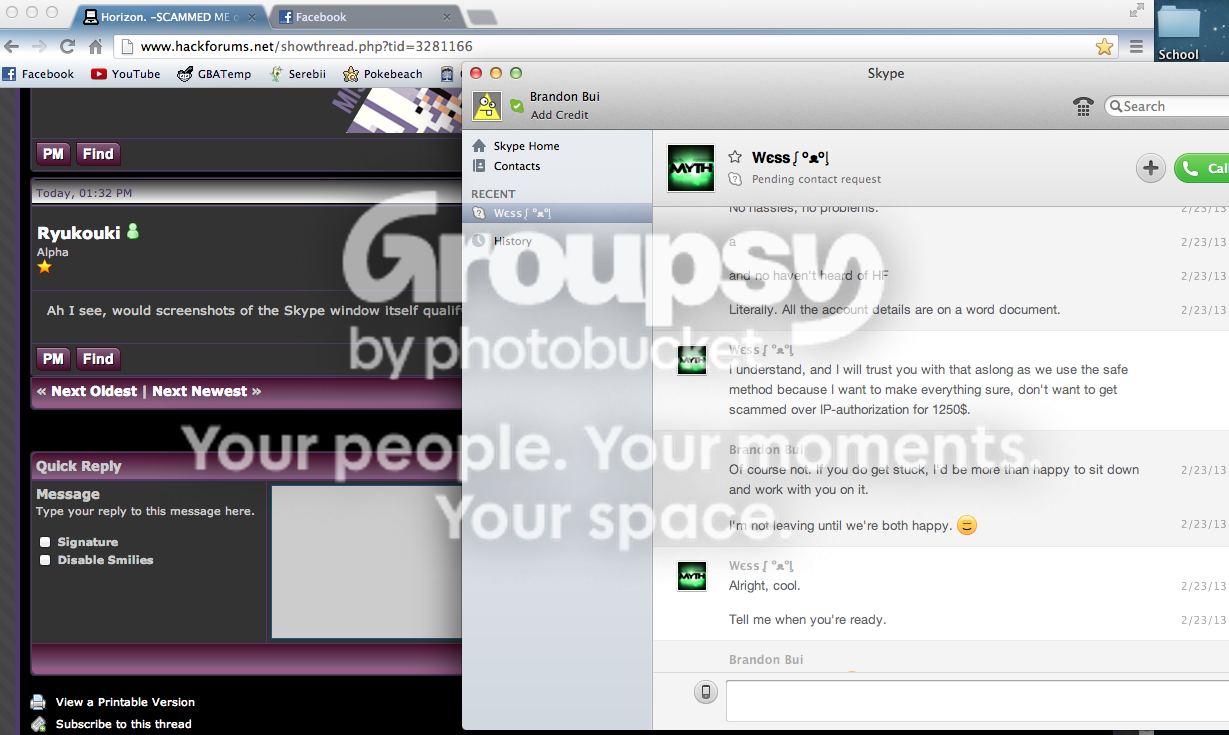
Task: Click the Skype message input field
Action: coord(977,700)
